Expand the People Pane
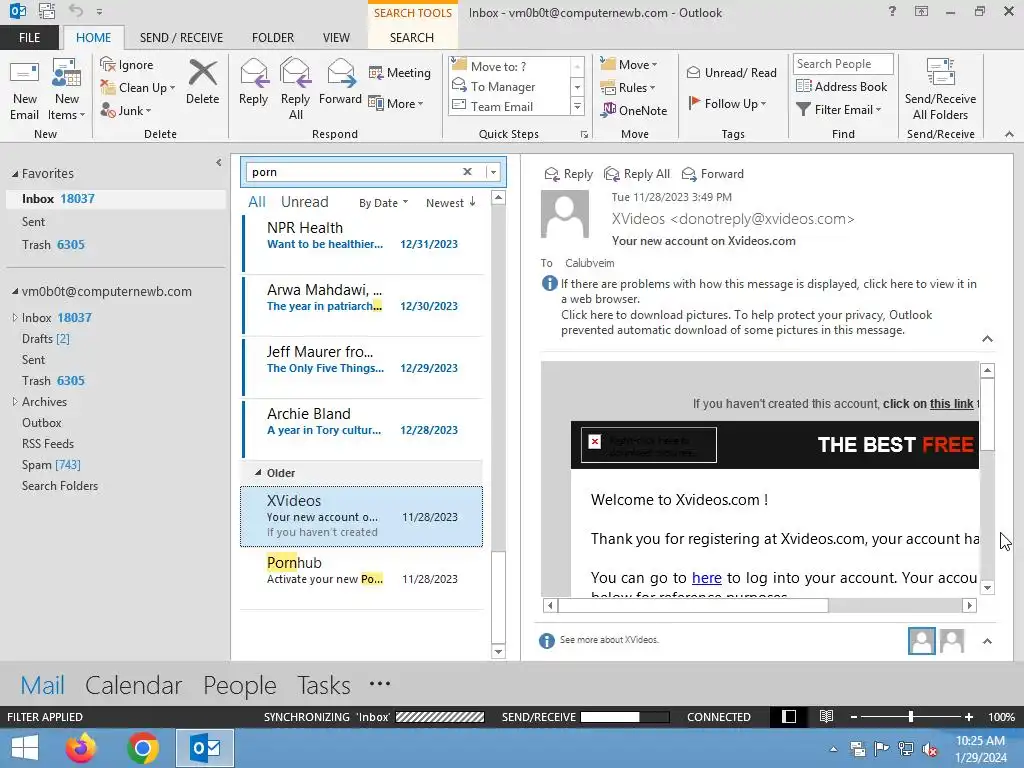The height and width of the screenshot is (768, 1024). tap(987, 641)
